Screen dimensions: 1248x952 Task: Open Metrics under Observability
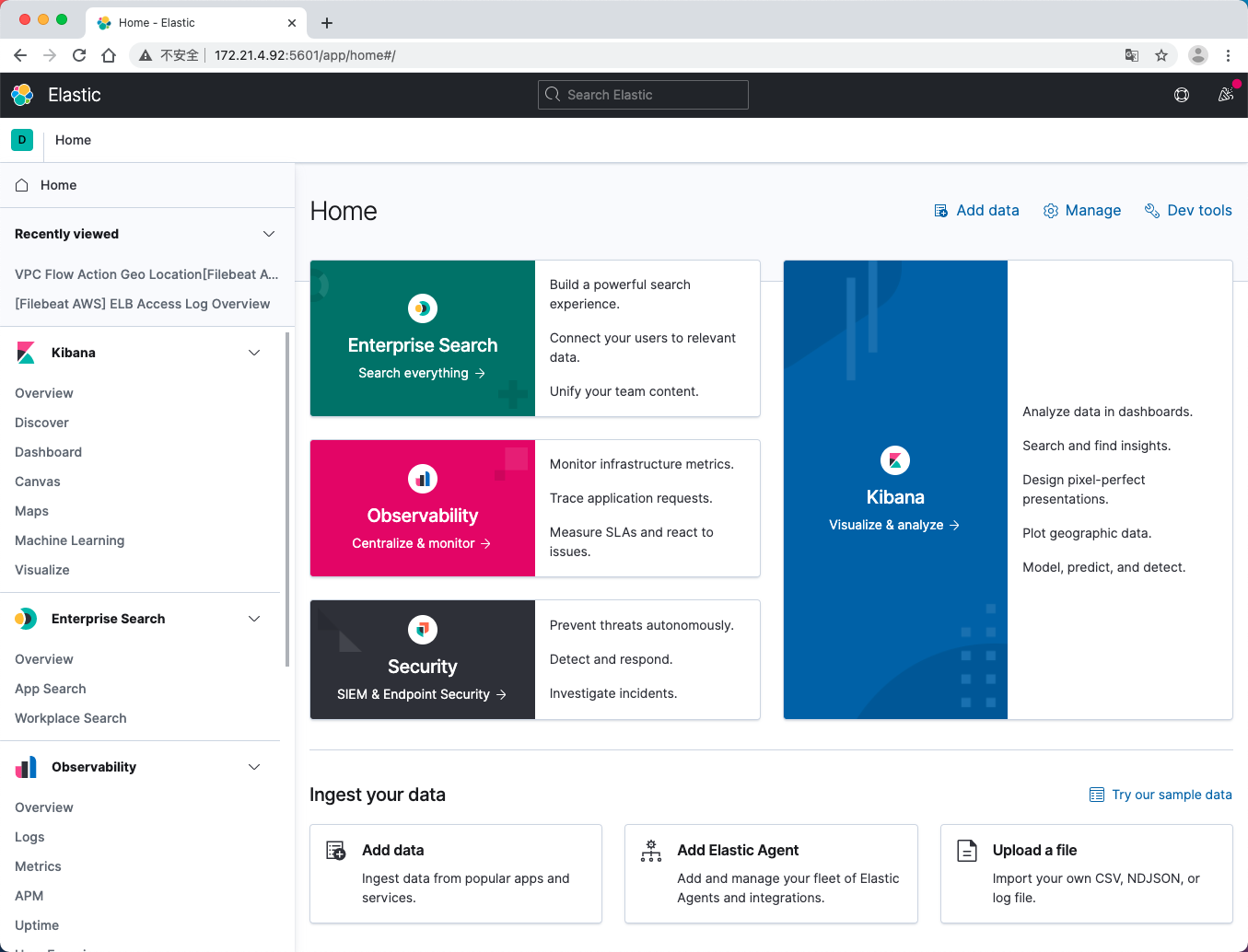coord(38,866)
